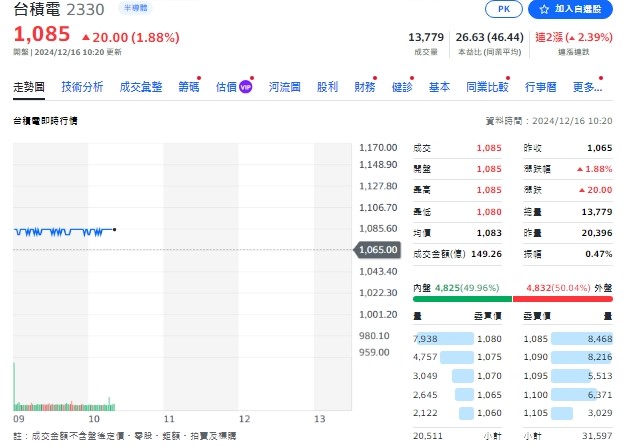The height and width of the screenshot is (447, 625).
Task: Click the ask subtotal 31,597
Action: pos(597,435)
